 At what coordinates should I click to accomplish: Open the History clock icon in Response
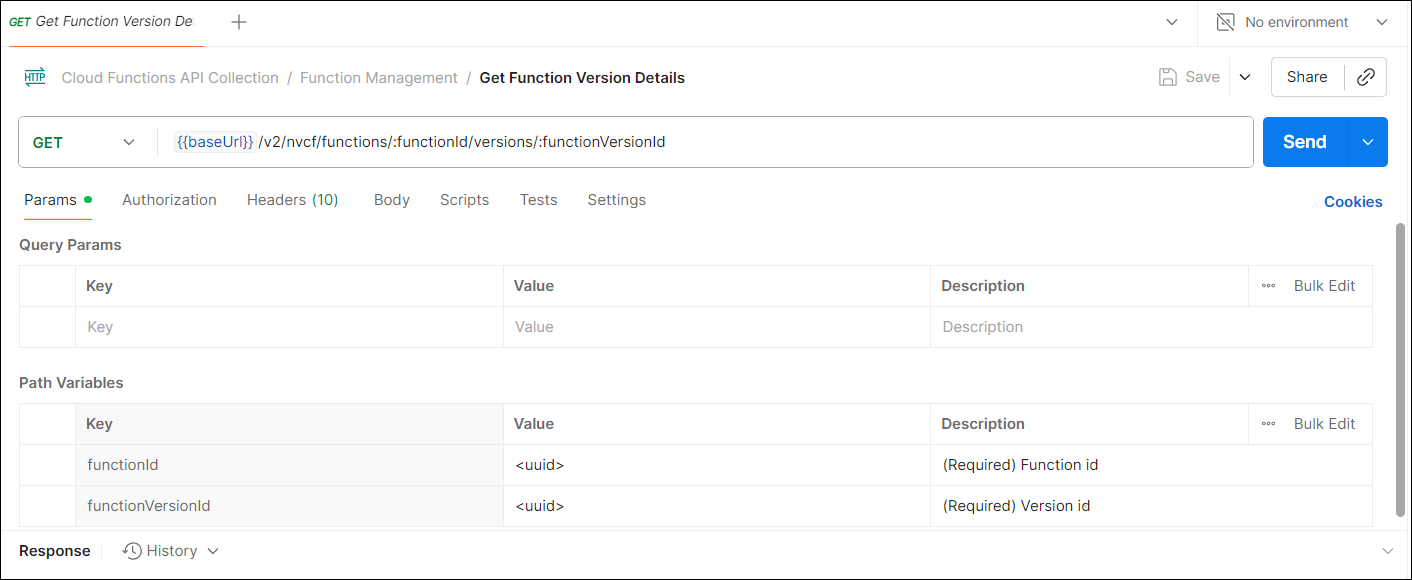pos(132,551)
